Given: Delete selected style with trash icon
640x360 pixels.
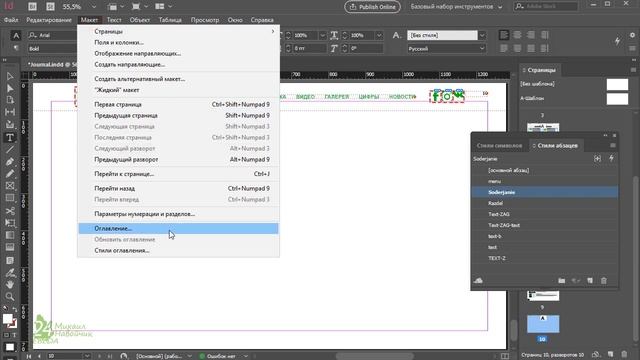Looking at the screenshot, I should coord(604,280).
